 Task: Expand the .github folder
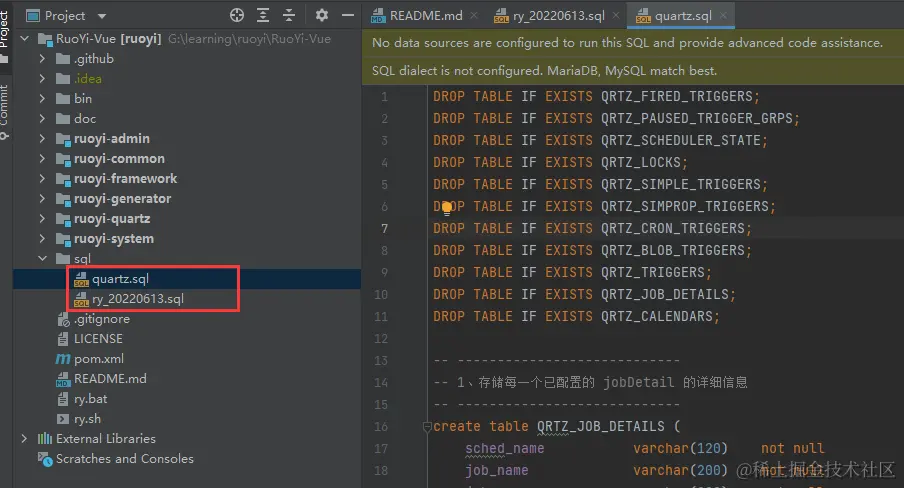click(42, 59)
